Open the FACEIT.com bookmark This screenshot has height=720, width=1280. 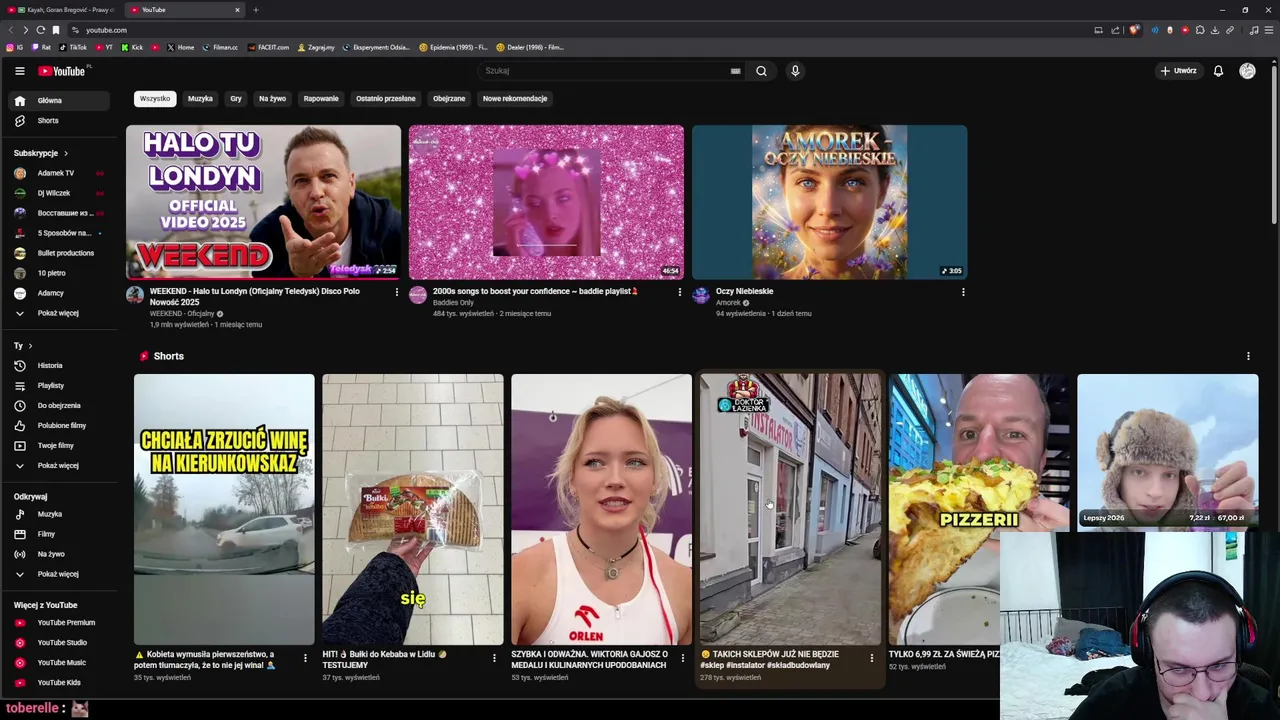pos(268,47)
